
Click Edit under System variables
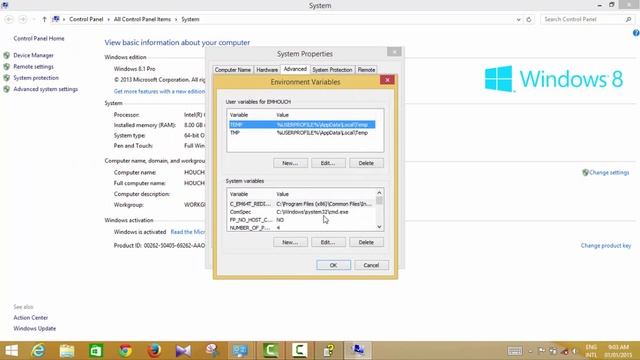pyautogui.click(x=328, y=242)
